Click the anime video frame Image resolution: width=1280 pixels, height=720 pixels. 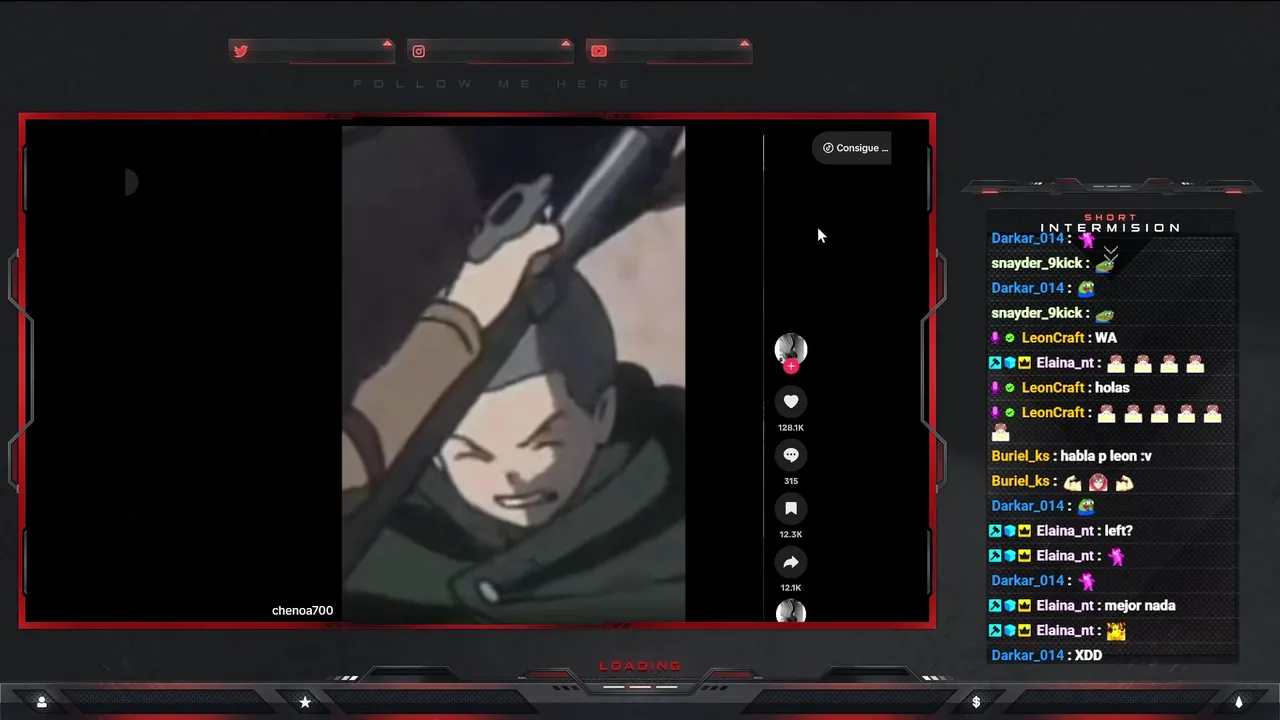pos(513,373)
